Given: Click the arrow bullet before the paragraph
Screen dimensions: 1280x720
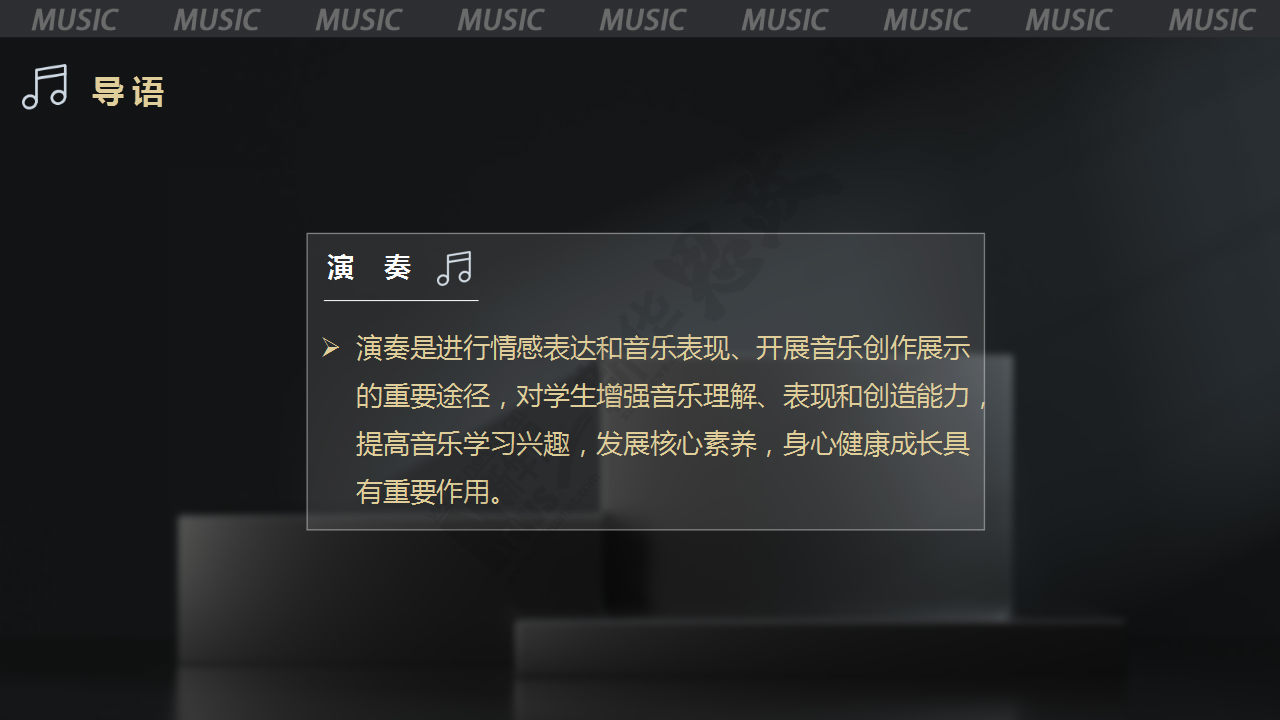Looking at the screenshot, I should pyautogui.click(x=331, y=348).
